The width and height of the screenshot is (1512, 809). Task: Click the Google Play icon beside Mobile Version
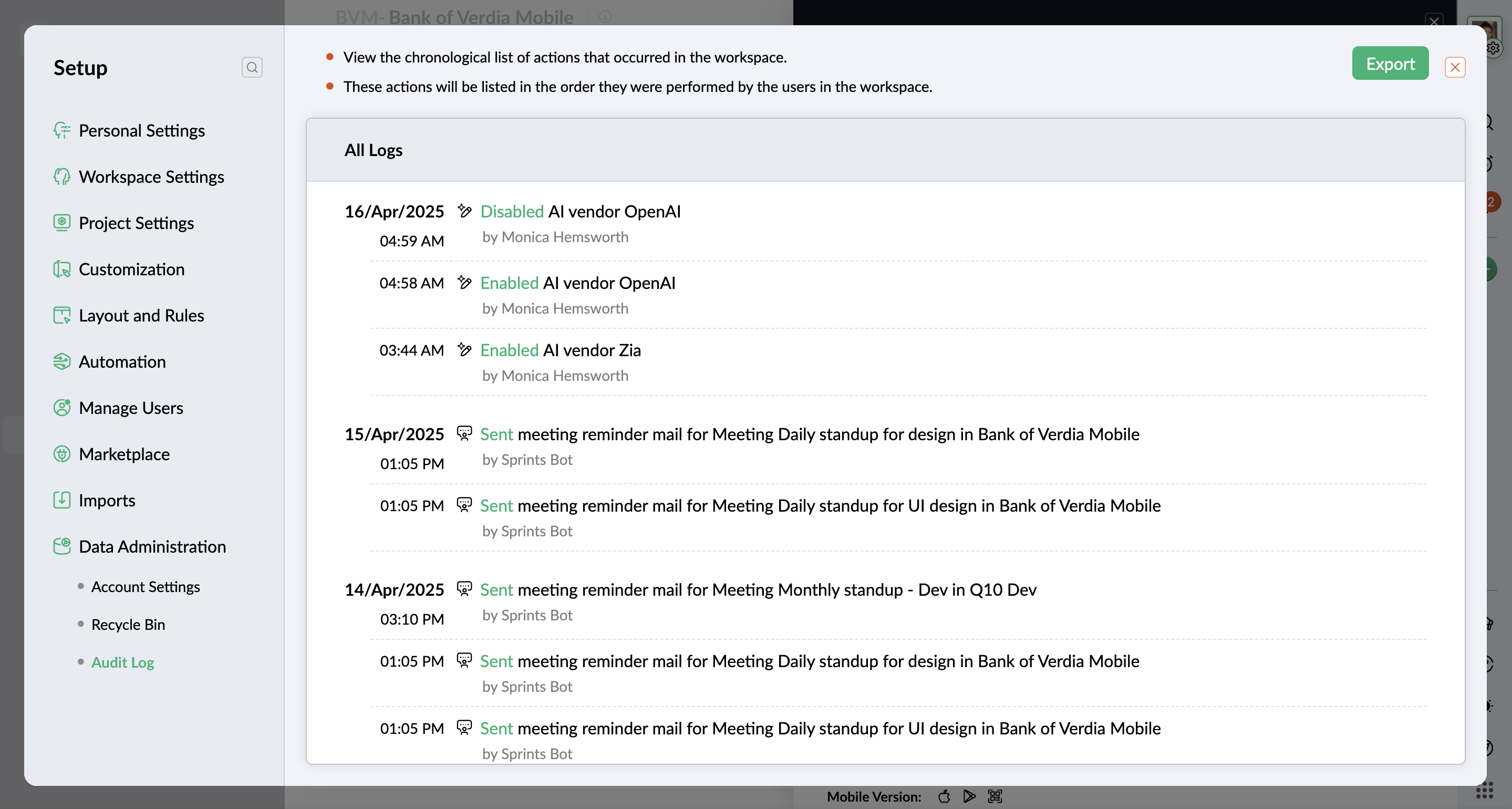(969, 796)
